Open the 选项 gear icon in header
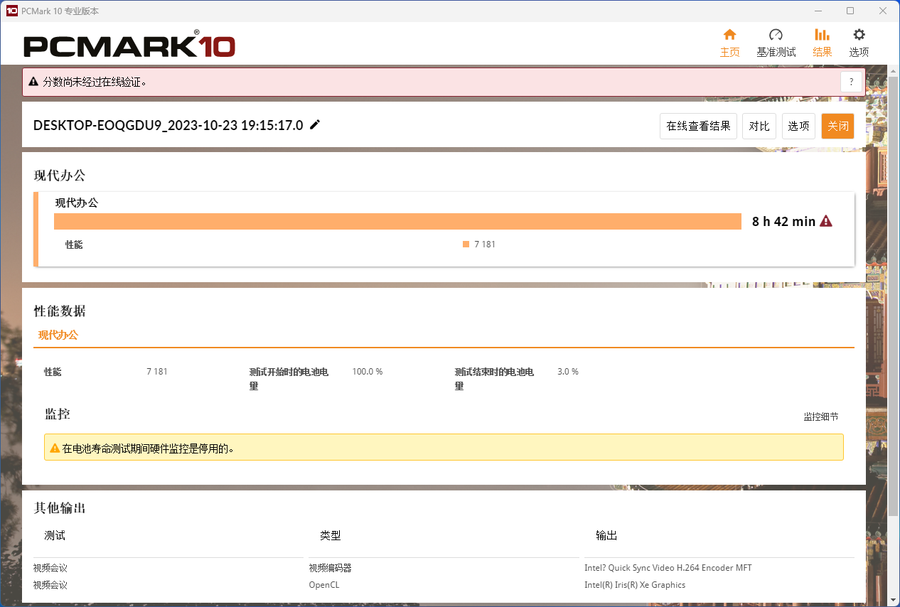 point(859,34)
